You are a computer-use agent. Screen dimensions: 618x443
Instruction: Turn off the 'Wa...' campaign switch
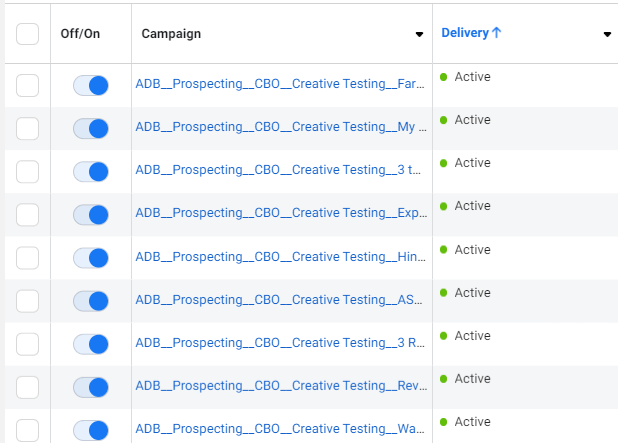pos(91,430)
